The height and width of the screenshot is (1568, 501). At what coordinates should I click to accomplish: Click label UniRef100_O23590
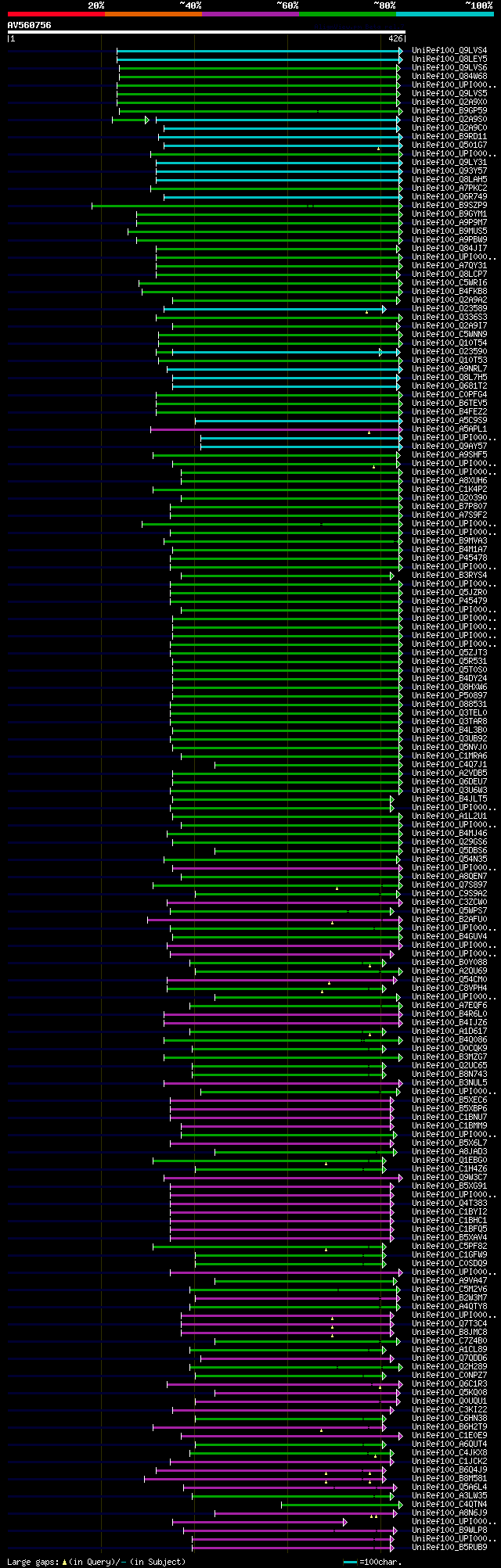pyautogui.click(x=449, y=352)
